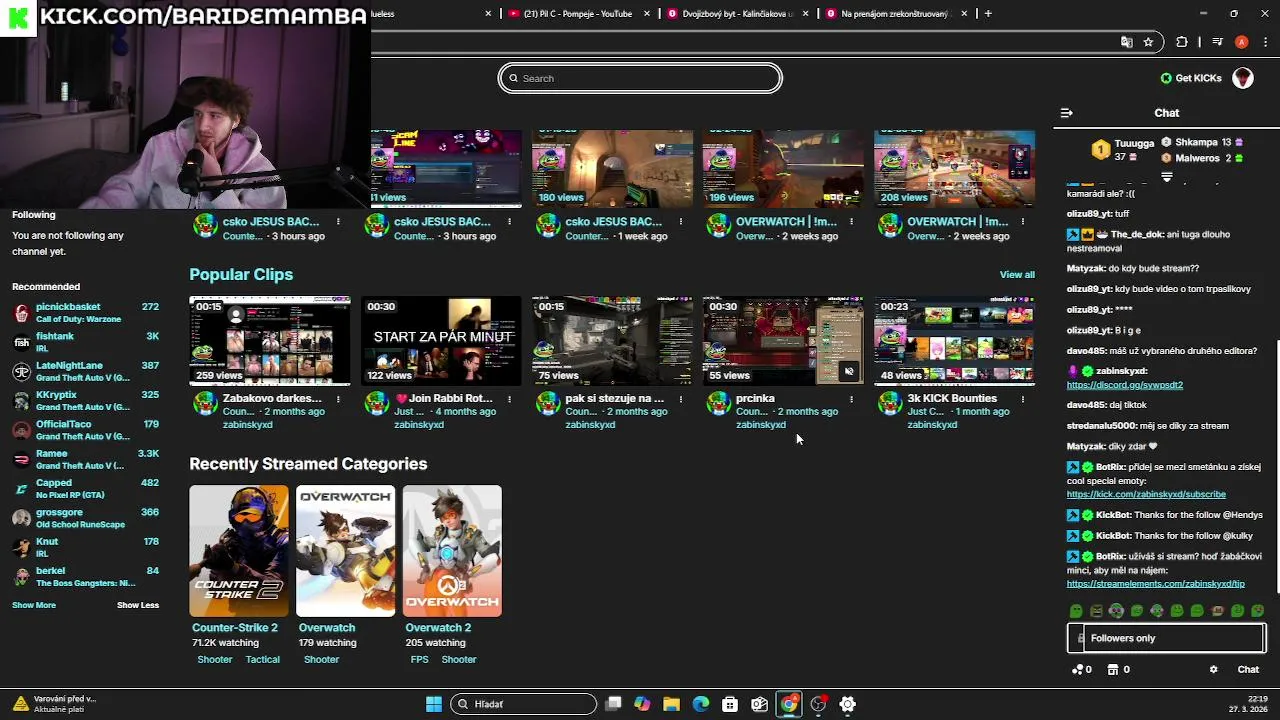Click the translate page icon in address bar
This screenshot has height=720, width=1280.
pos(1127,42)
